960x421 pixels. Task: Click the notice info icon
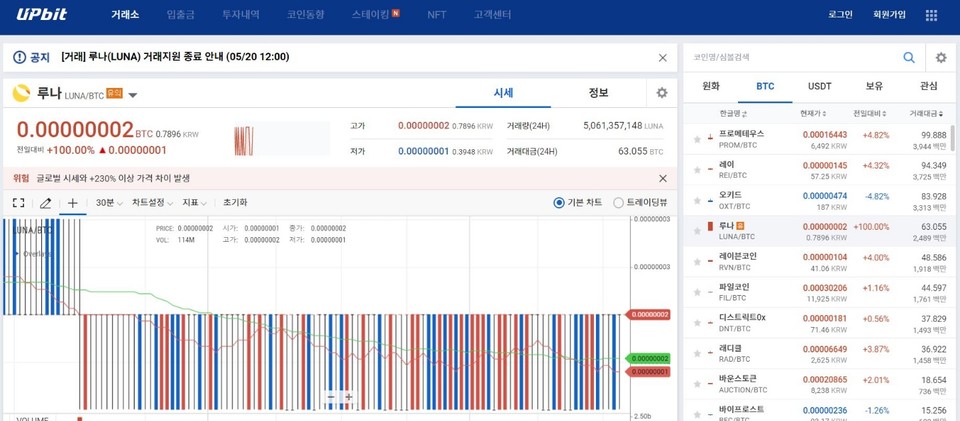[18, 57]
